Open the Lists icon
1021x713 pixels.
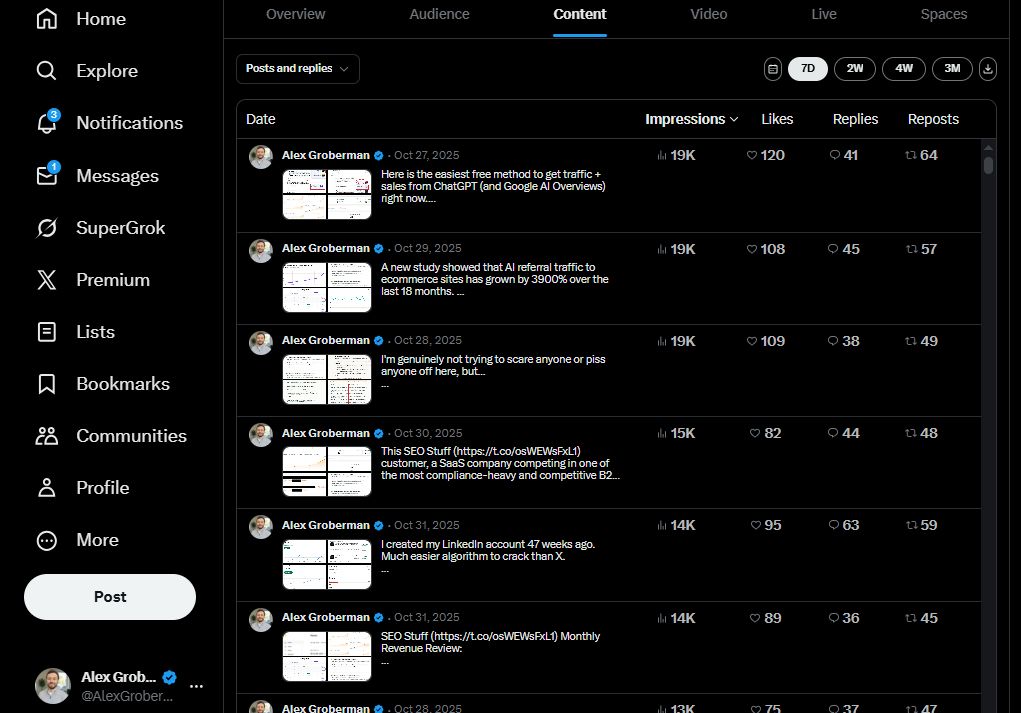click(x=46, y=332)
